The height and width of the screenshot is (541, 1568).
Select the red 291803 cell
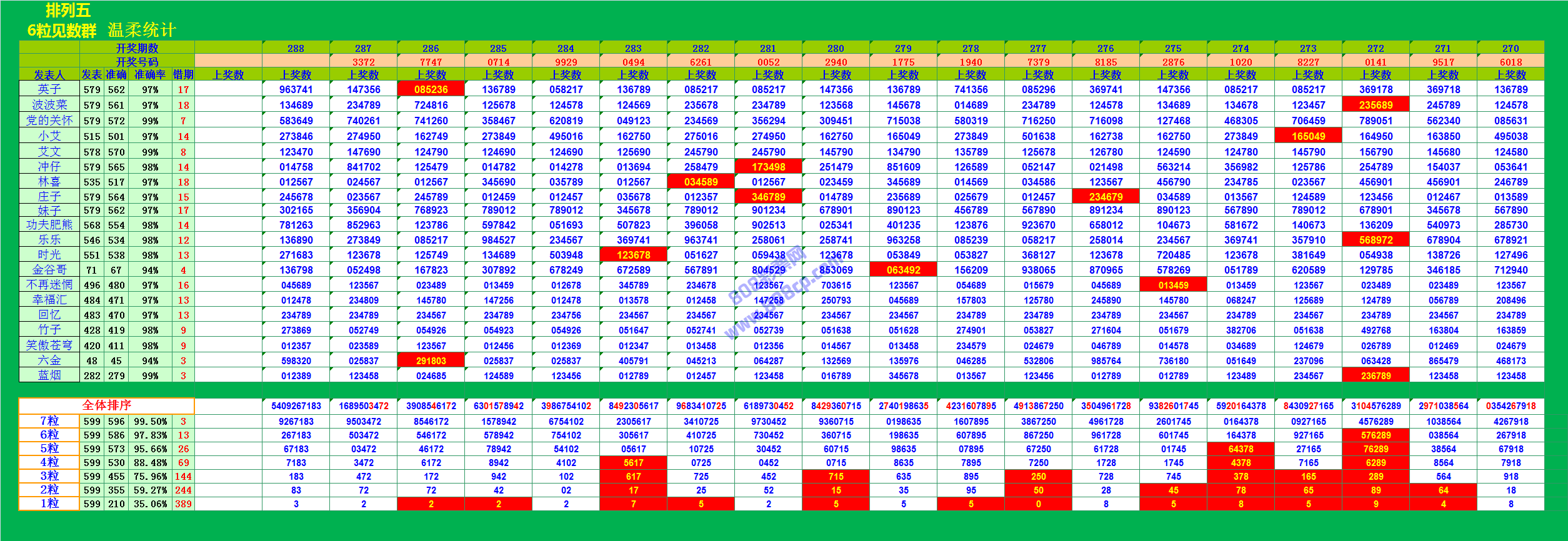[431, 360]
